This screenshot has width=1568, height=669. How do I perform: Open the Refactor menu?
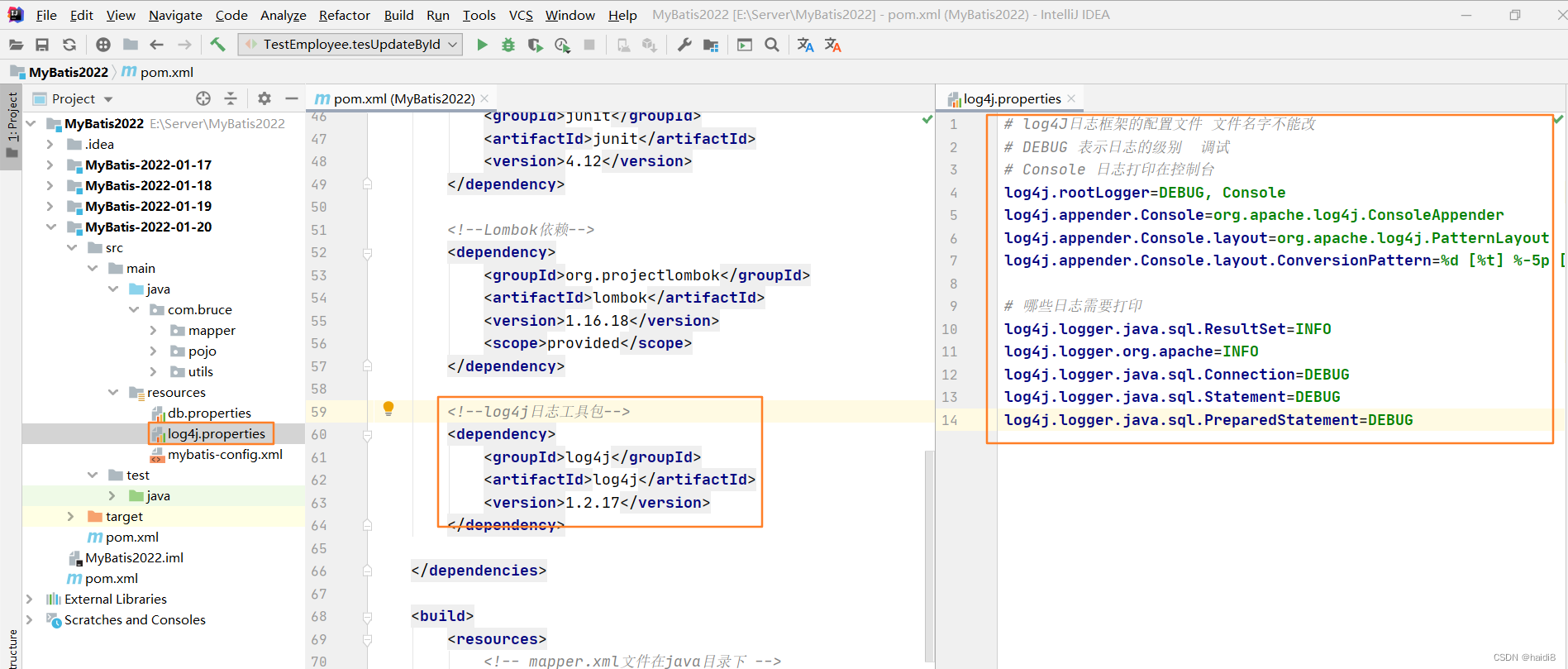pos(345,15)
